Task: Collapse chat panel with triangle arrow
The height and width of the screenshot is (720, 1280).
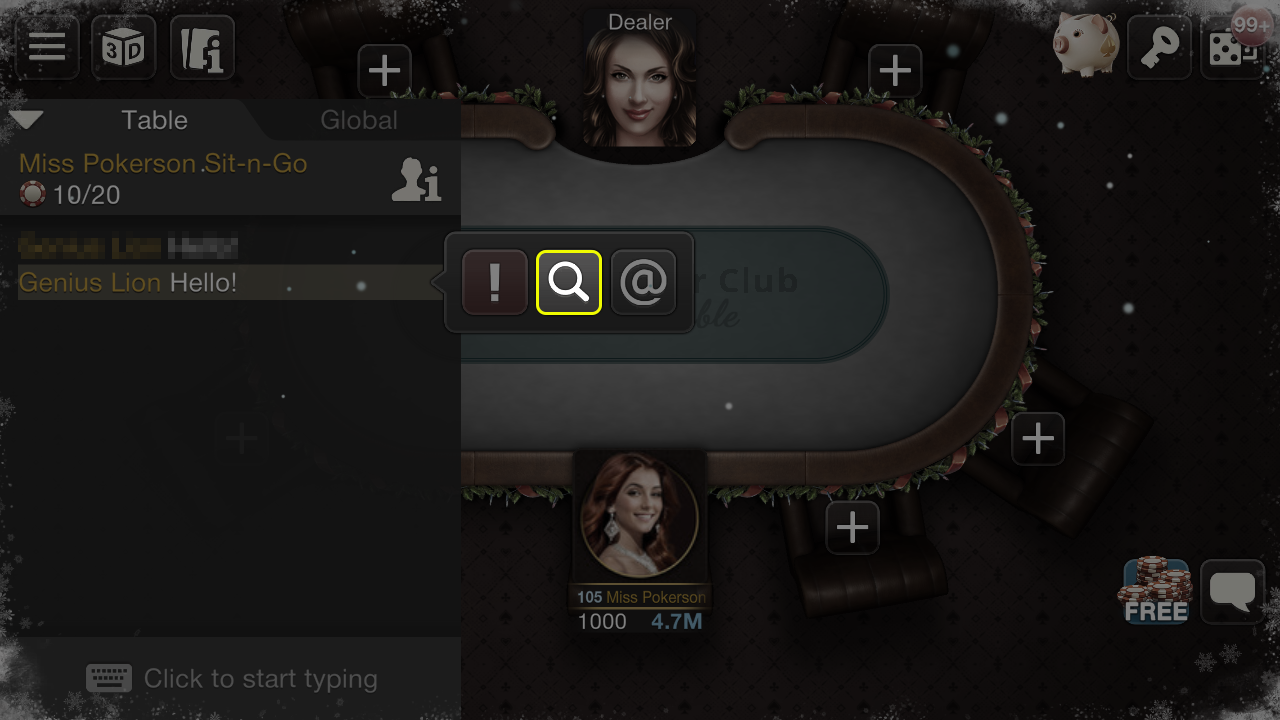Action: [26, 120]
